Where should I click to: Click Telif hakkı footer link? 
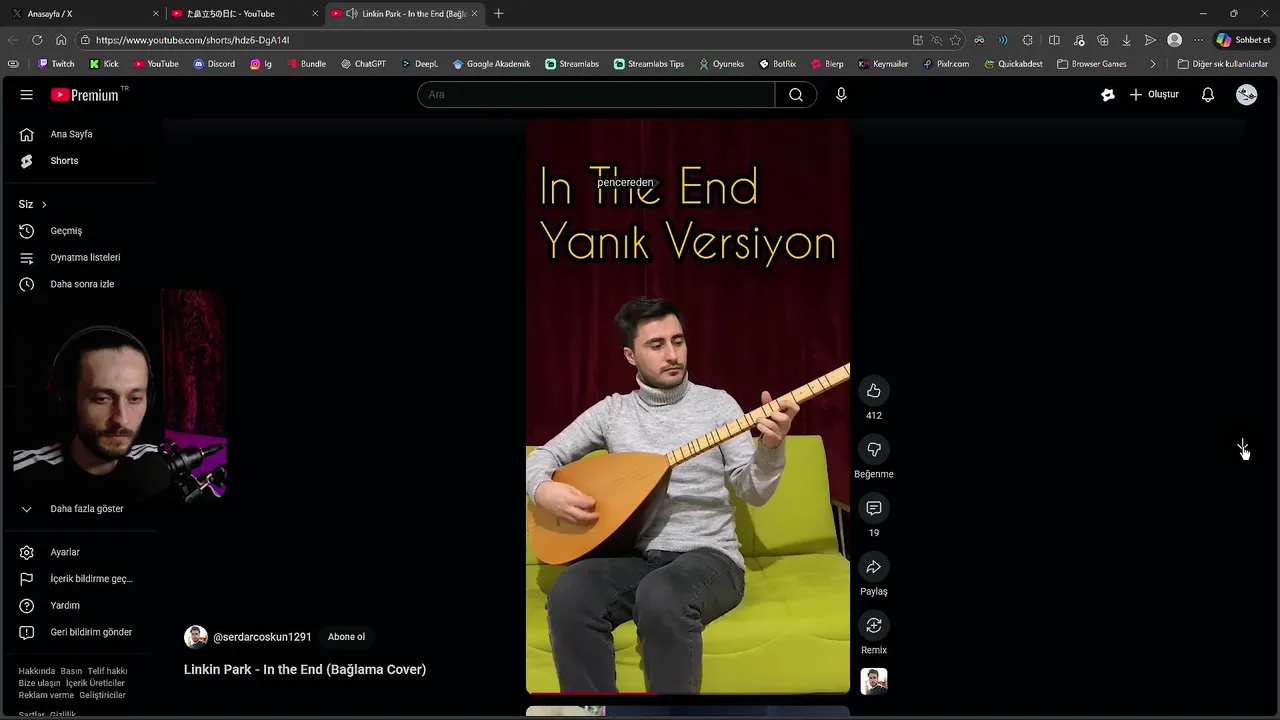[x=107, y=671]
